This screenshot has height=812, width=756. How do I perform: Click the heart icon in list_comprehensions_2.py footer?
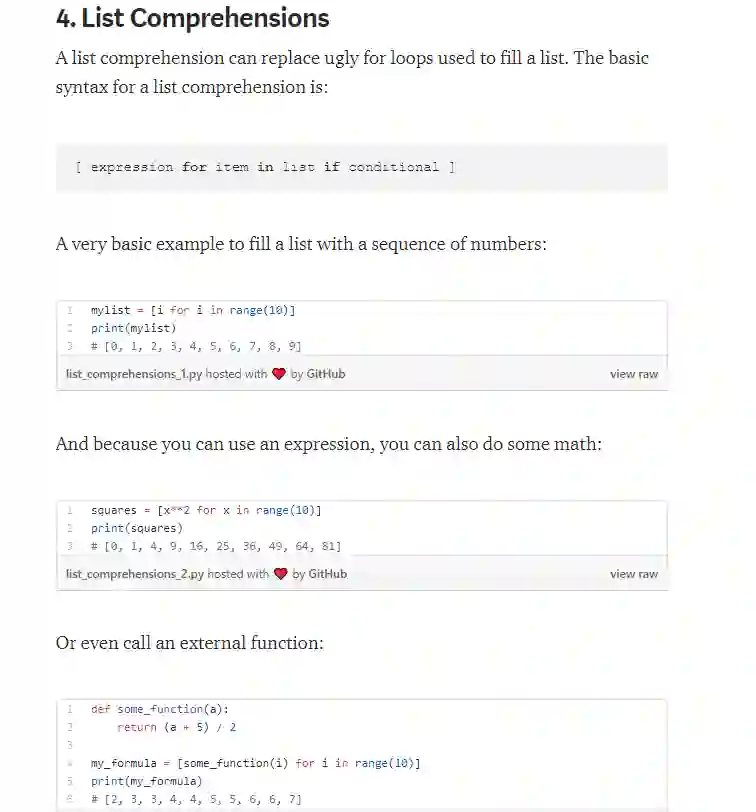coord(280,574)
